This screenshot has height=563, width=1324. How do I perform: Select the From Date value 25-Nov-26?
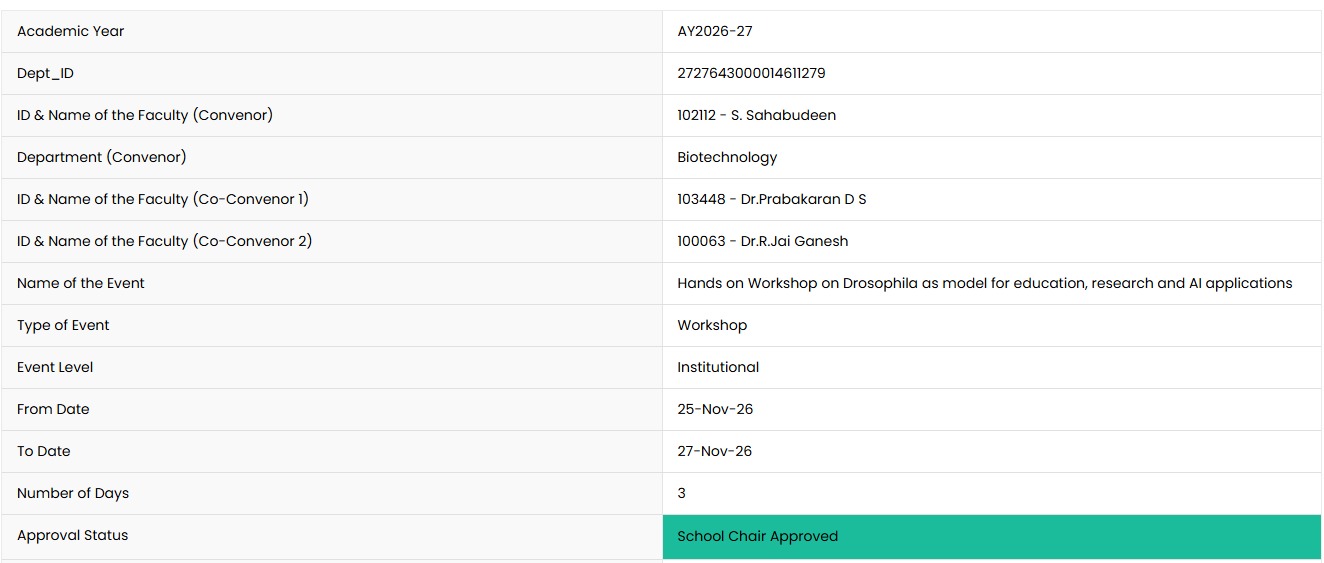[x=715, y=409]
